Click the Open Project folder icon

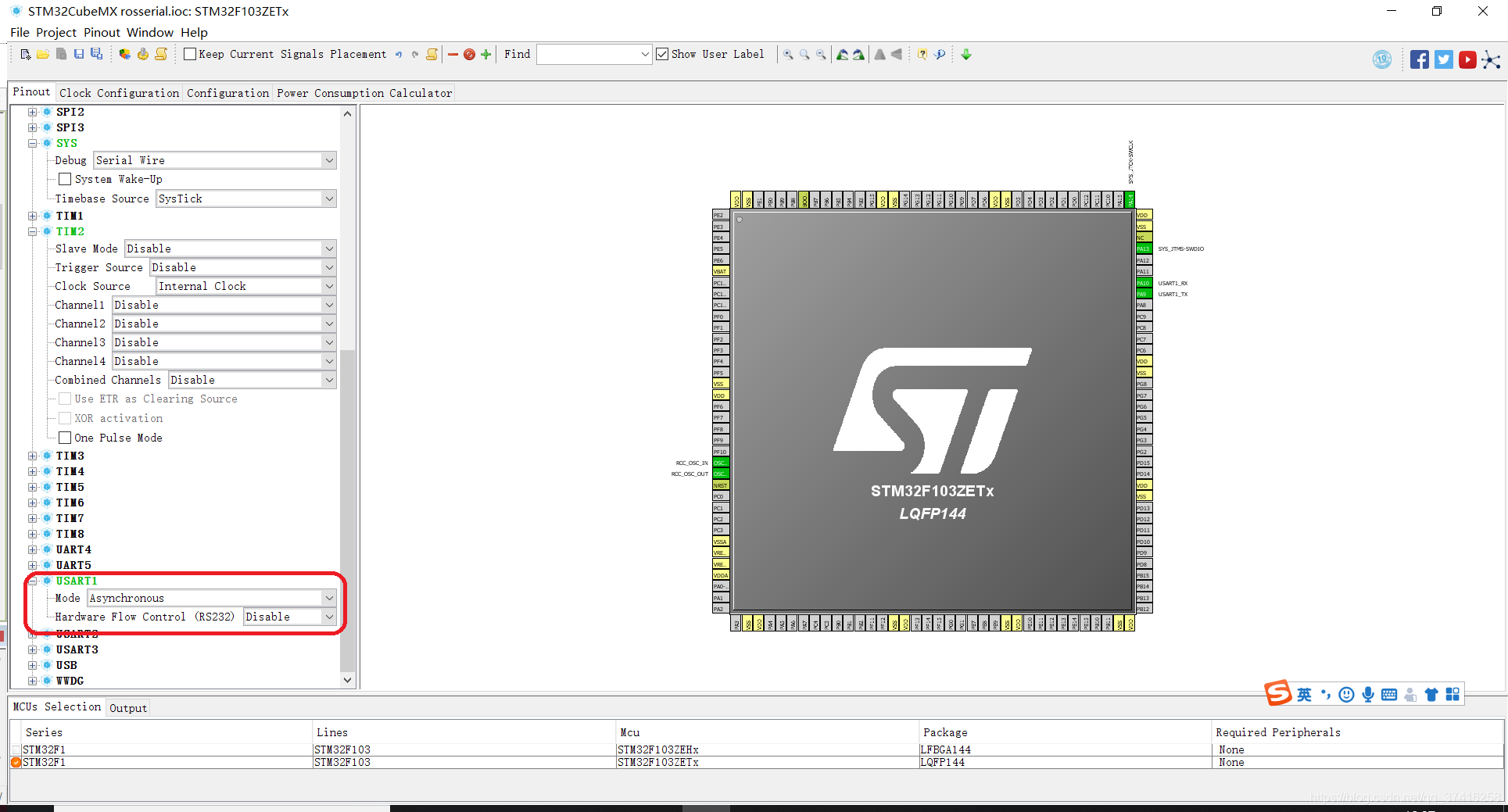[x=43, y=54]
